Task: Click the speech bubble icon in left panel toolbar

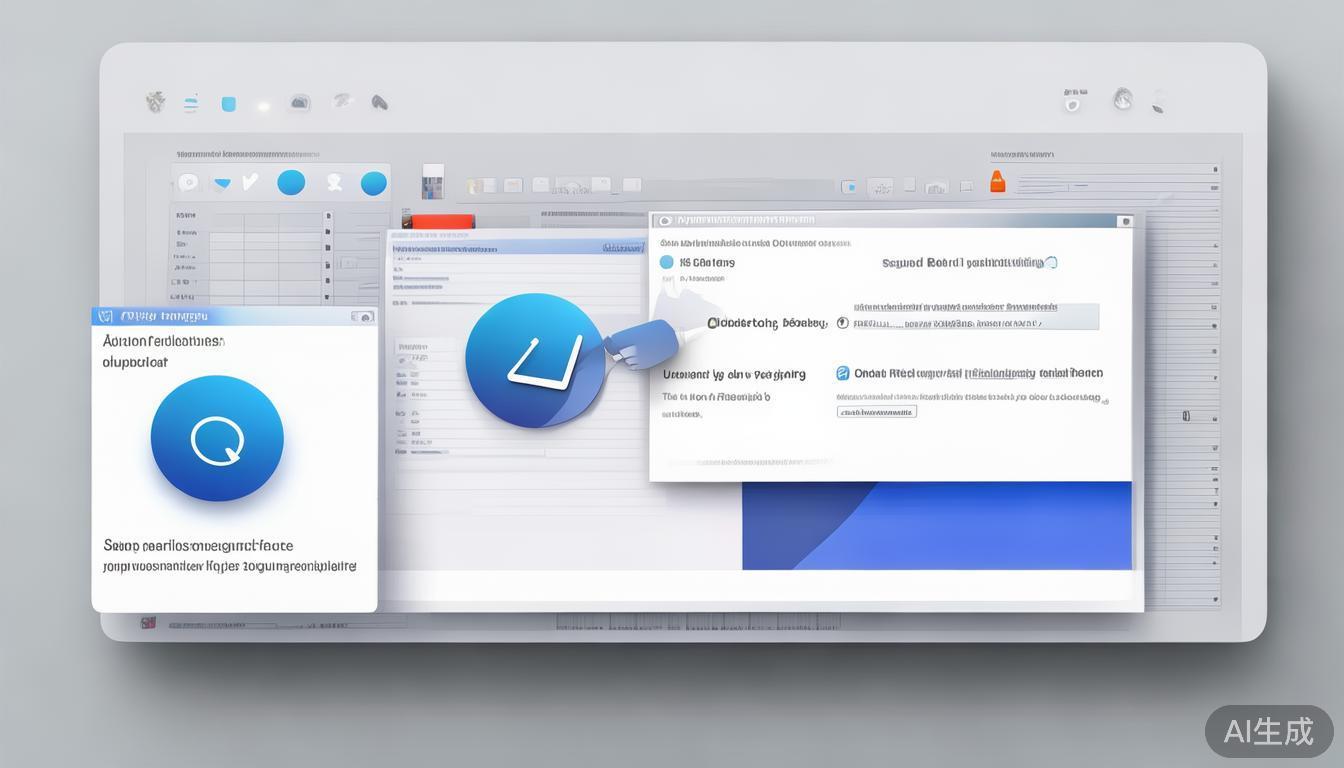Action: (x=187, y=182)
